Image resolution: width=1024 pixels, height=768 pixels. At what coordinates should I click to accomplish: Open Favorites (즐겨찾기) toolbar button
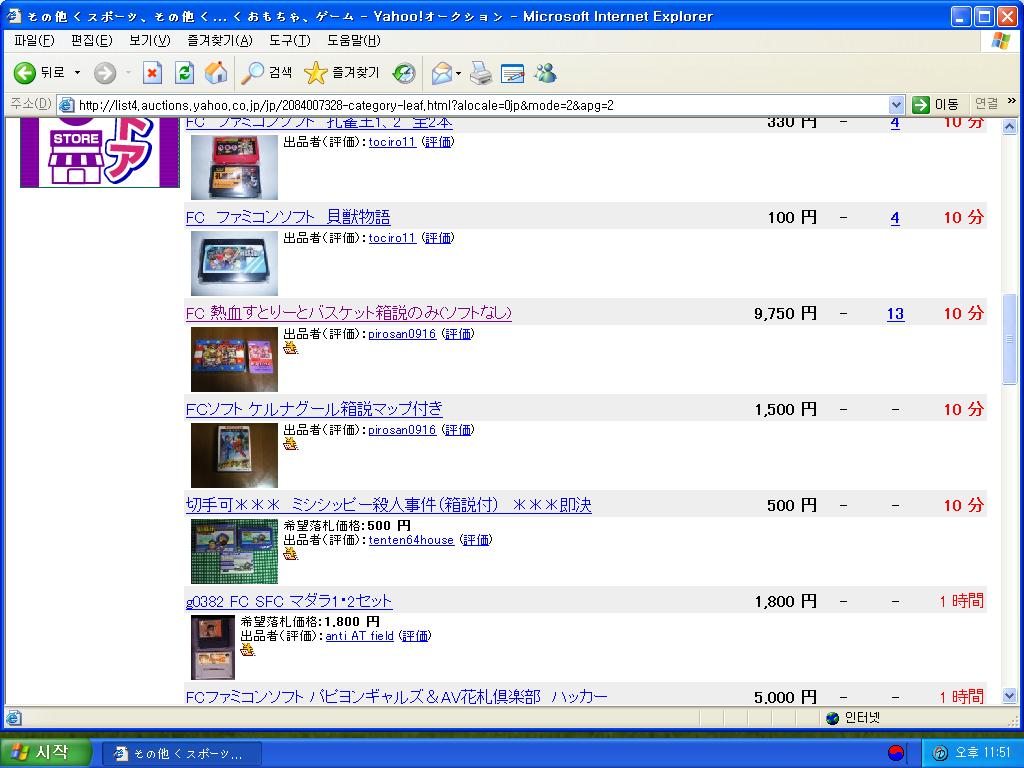[x=342, y=73]
